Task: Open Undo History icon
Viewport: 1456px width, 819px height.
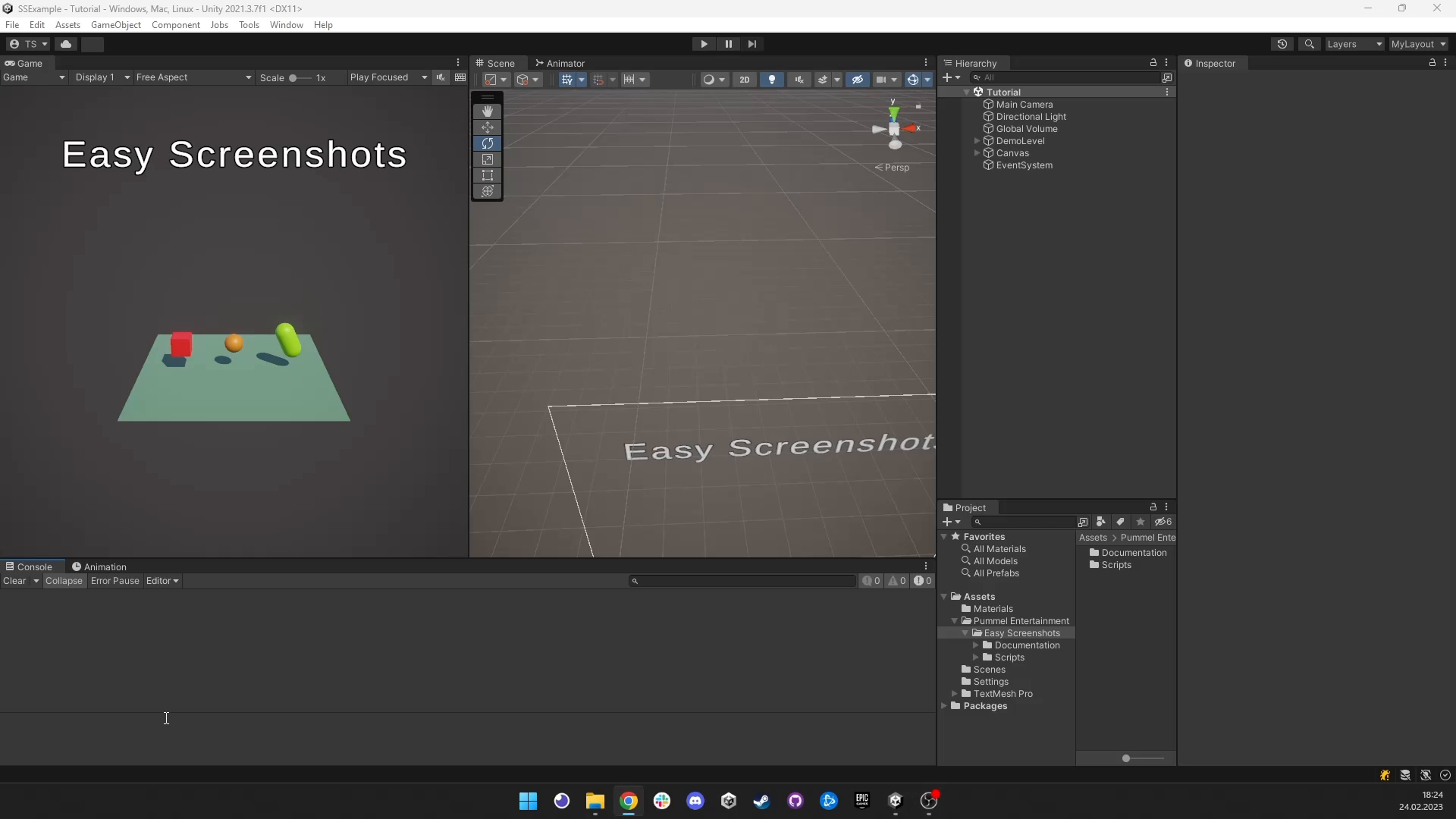Action: (1282, 44)
